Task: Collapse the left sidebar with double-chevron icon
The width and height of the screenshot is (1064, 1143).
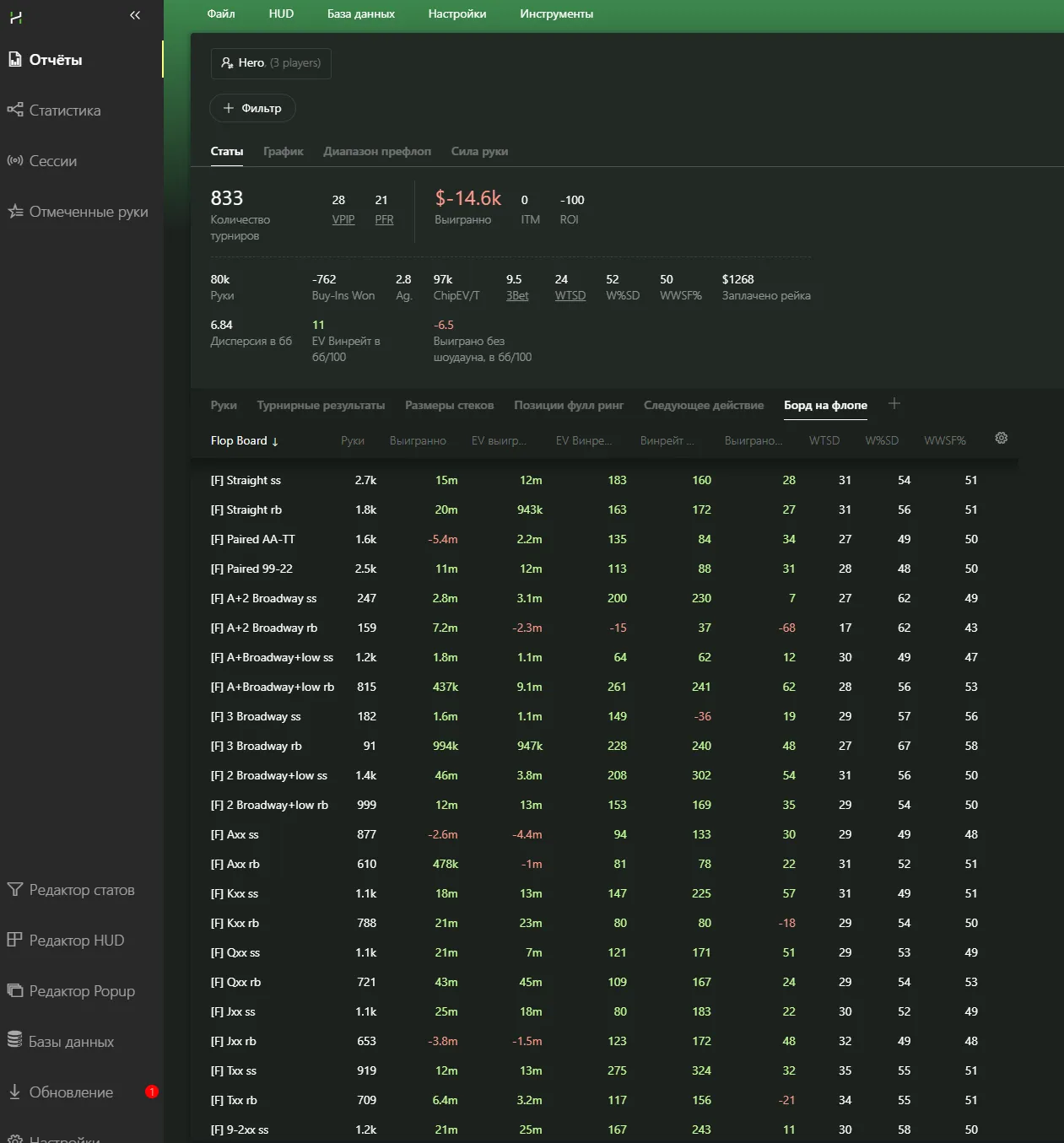Action: tap(135, 15)
